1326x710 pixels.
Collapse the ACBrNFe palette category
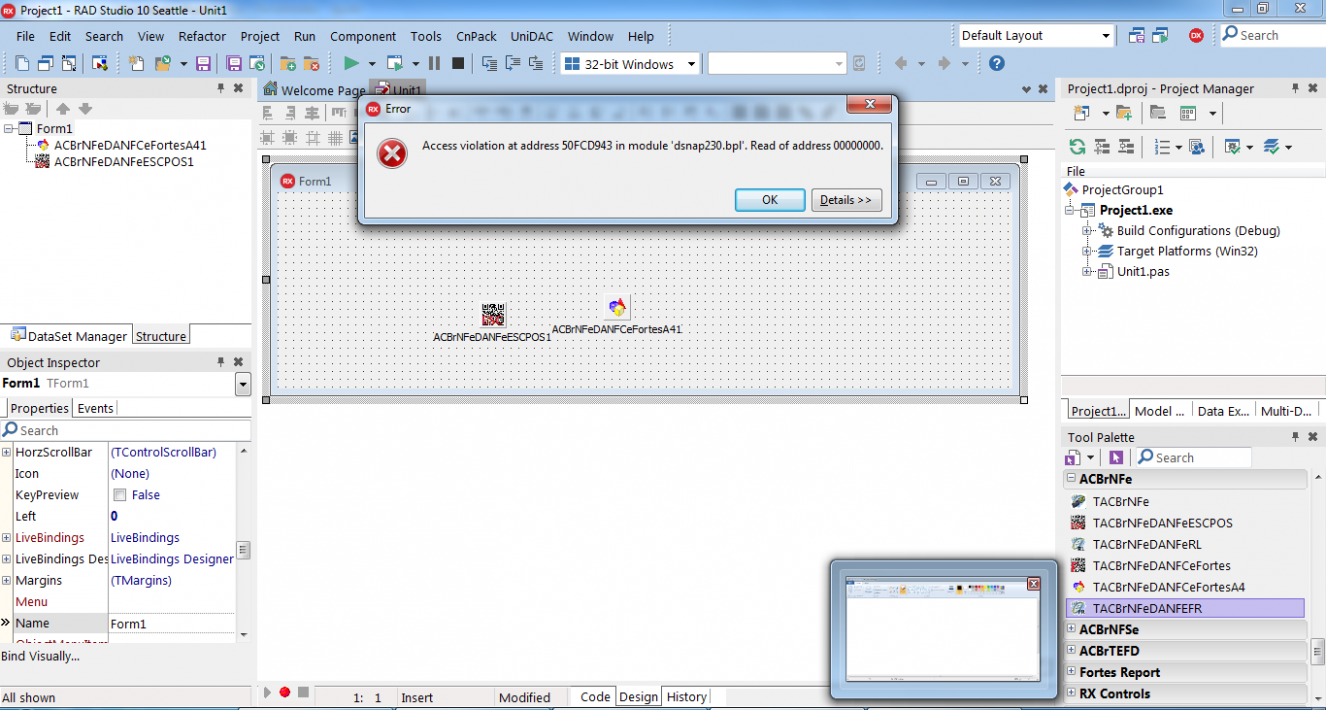coord(1071,479)
